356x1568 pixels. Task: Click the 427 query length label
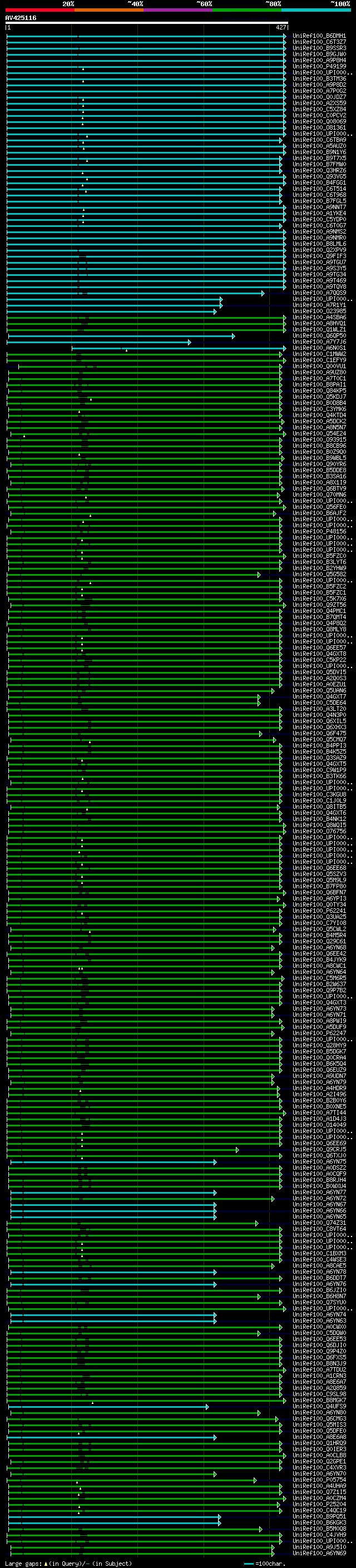pos(281,27)
